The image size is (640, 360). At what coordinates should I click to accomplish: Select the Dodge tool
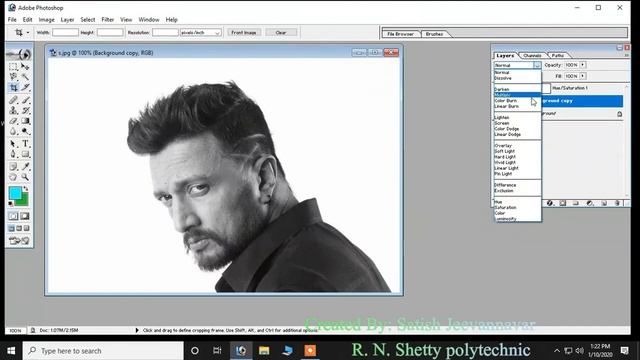click(x=25, y=131)
